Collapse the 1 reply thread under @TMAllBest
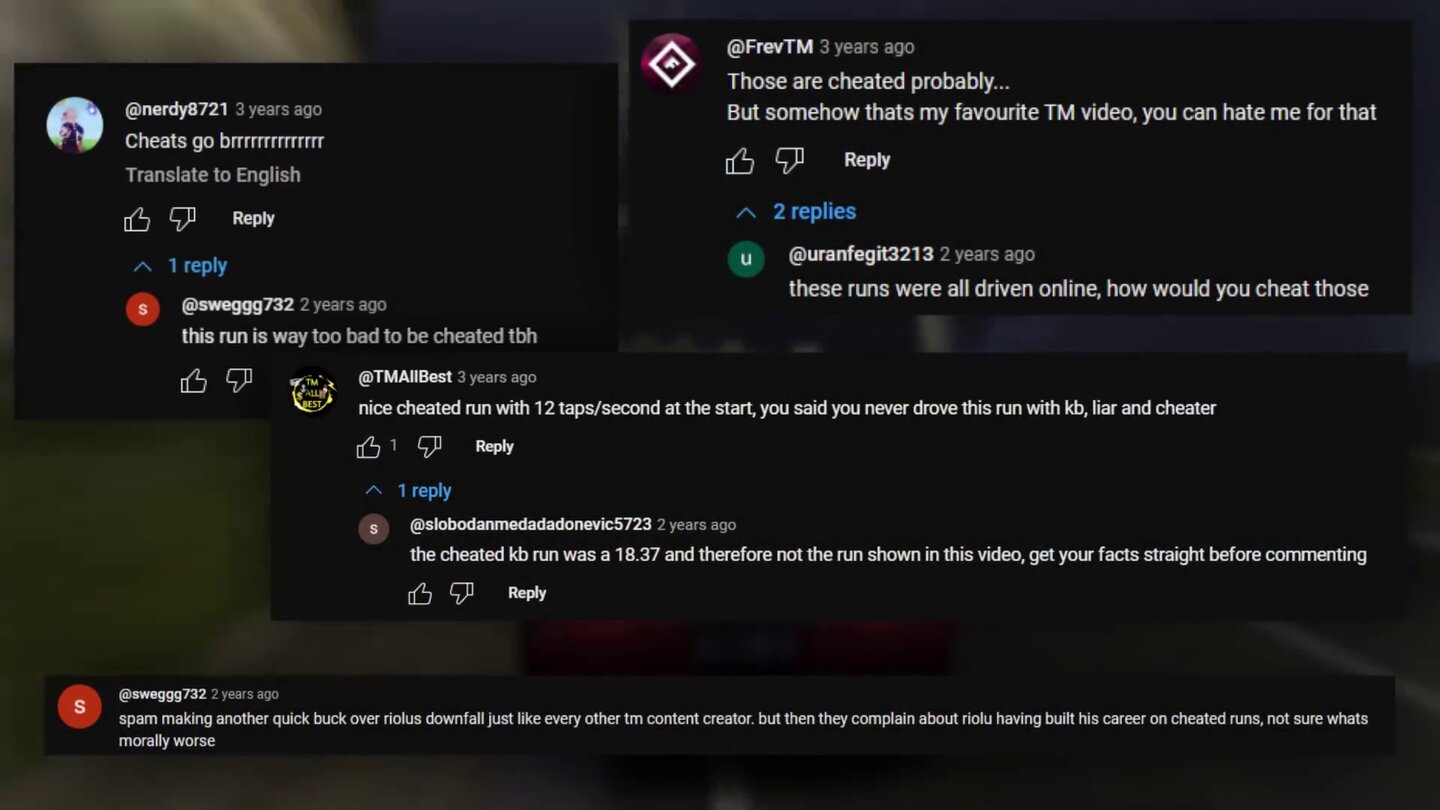Image resolution: width=1440 pixels, height=810 pixels. coord(408,491)
